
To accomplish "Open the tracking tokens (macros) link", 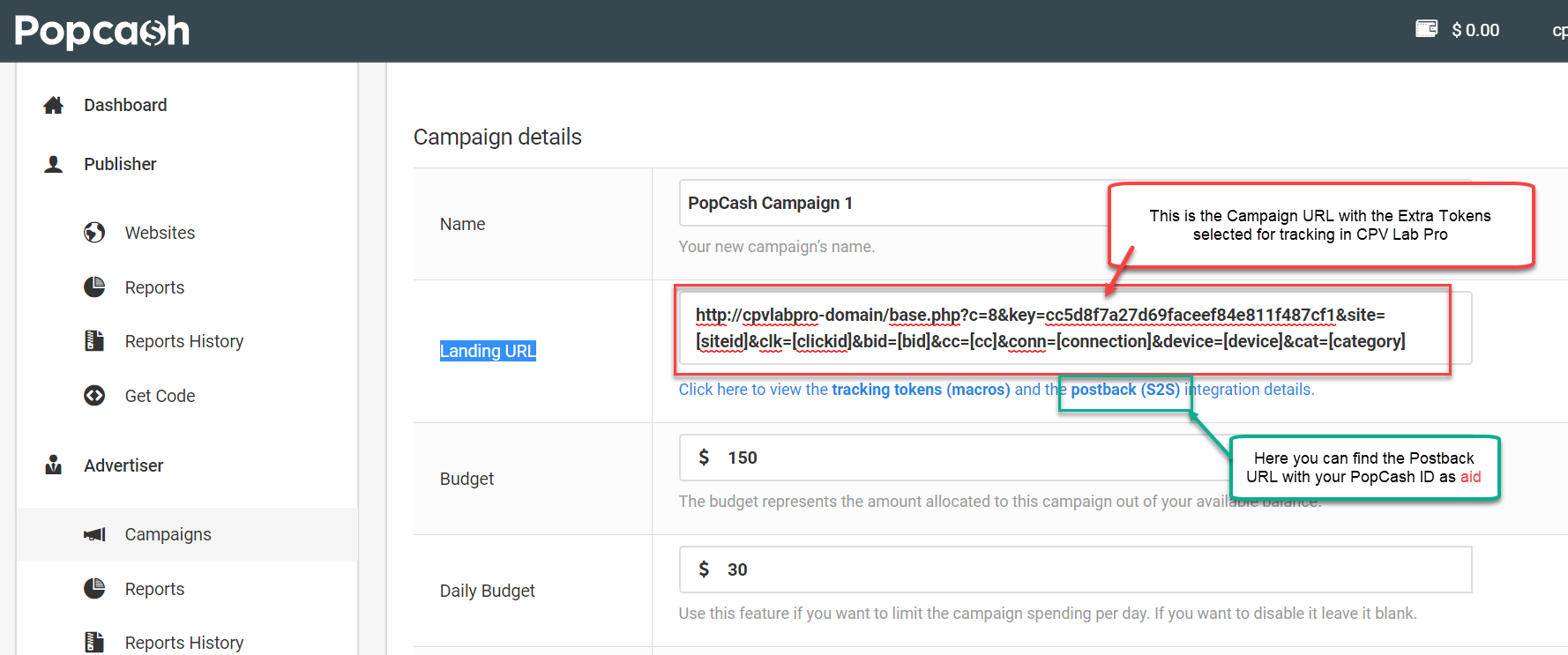I will pyautogui.click(x=921, y=390).
